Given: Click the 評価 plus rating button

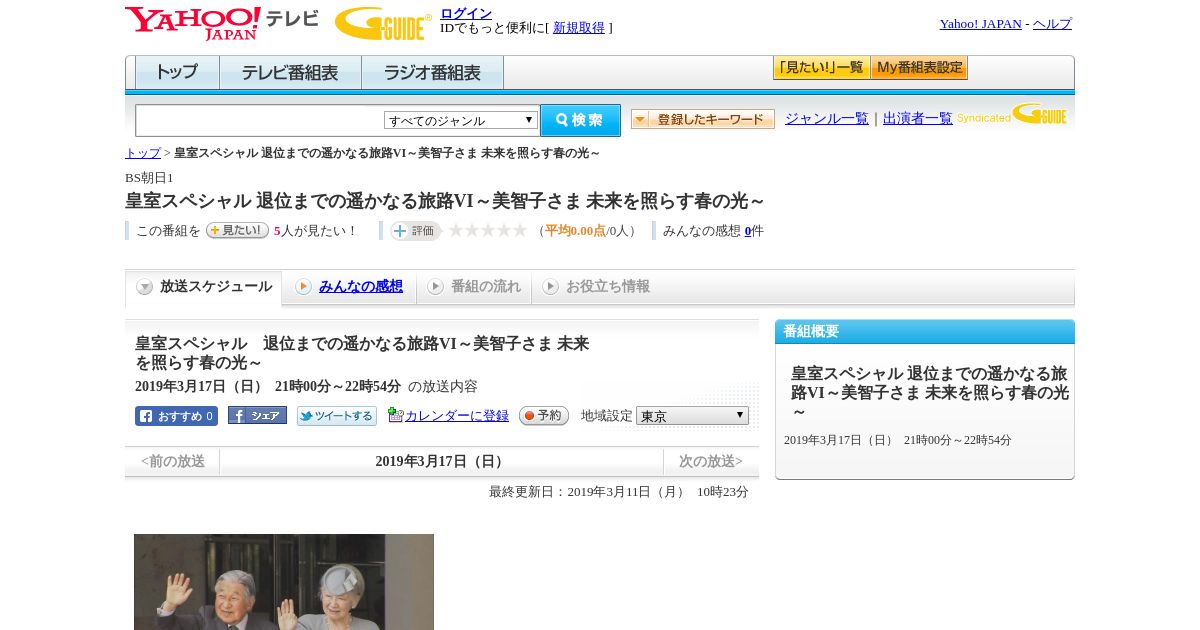Looking at the screenshot, I should tap(415, 231).
